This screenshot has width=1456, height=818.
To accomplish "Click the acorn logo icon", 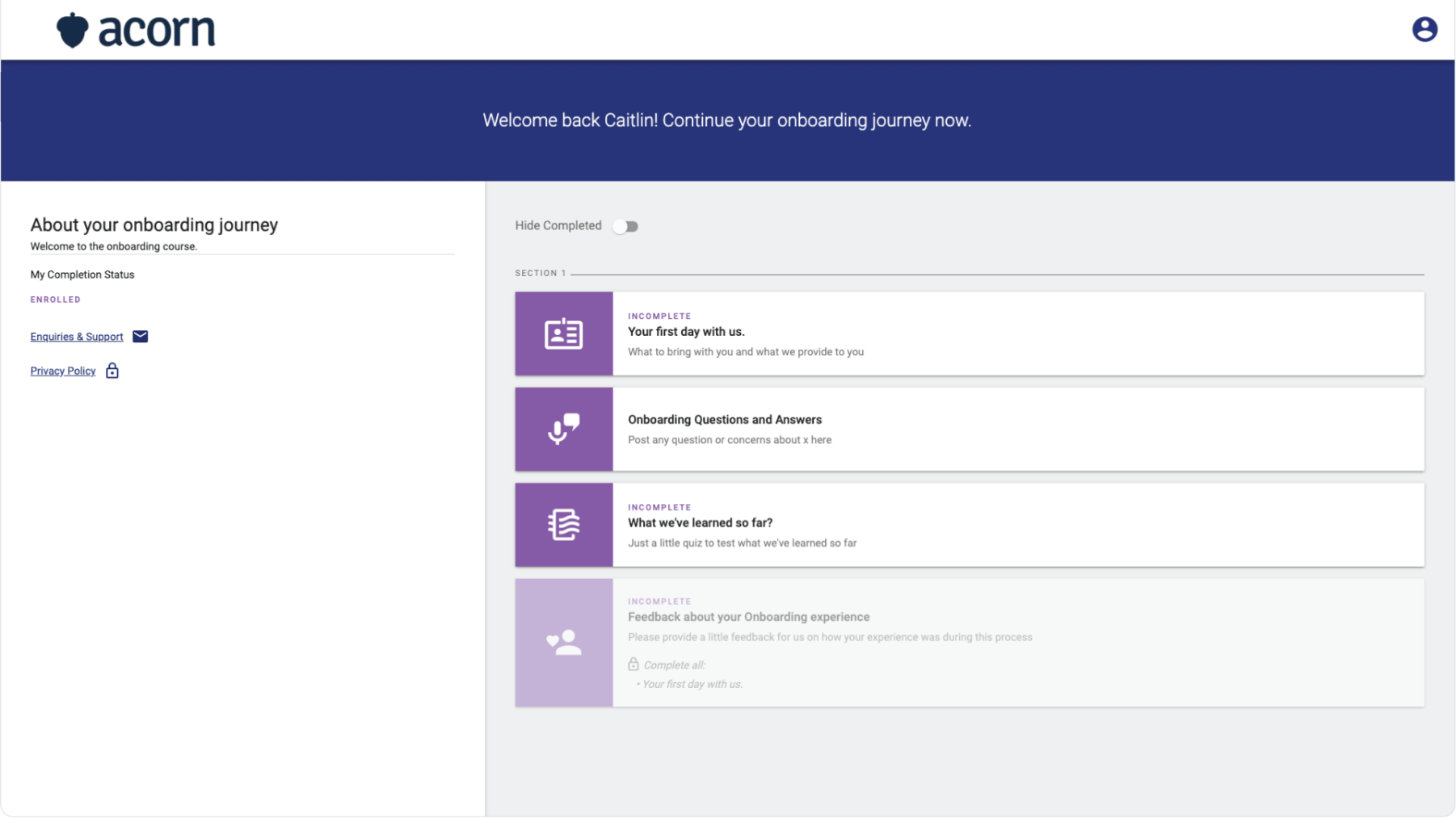I will pyautogui.click(x=72, y=31).
